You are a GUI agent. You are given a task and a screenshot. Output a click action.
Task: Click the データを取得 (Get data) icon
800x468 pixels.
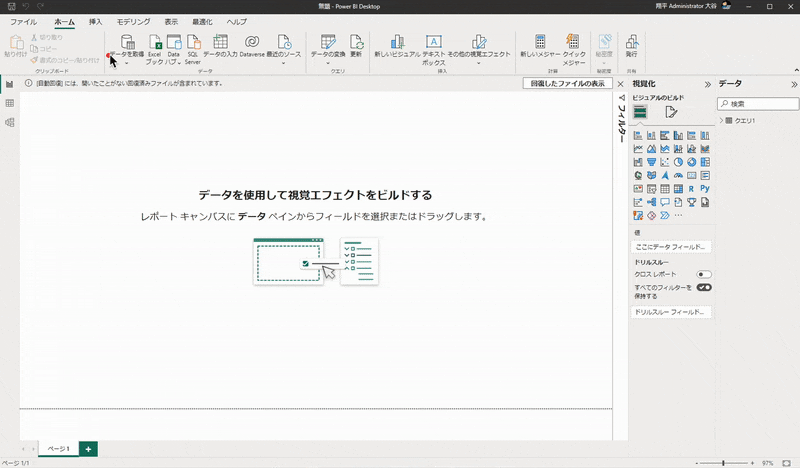click(127, 42)
